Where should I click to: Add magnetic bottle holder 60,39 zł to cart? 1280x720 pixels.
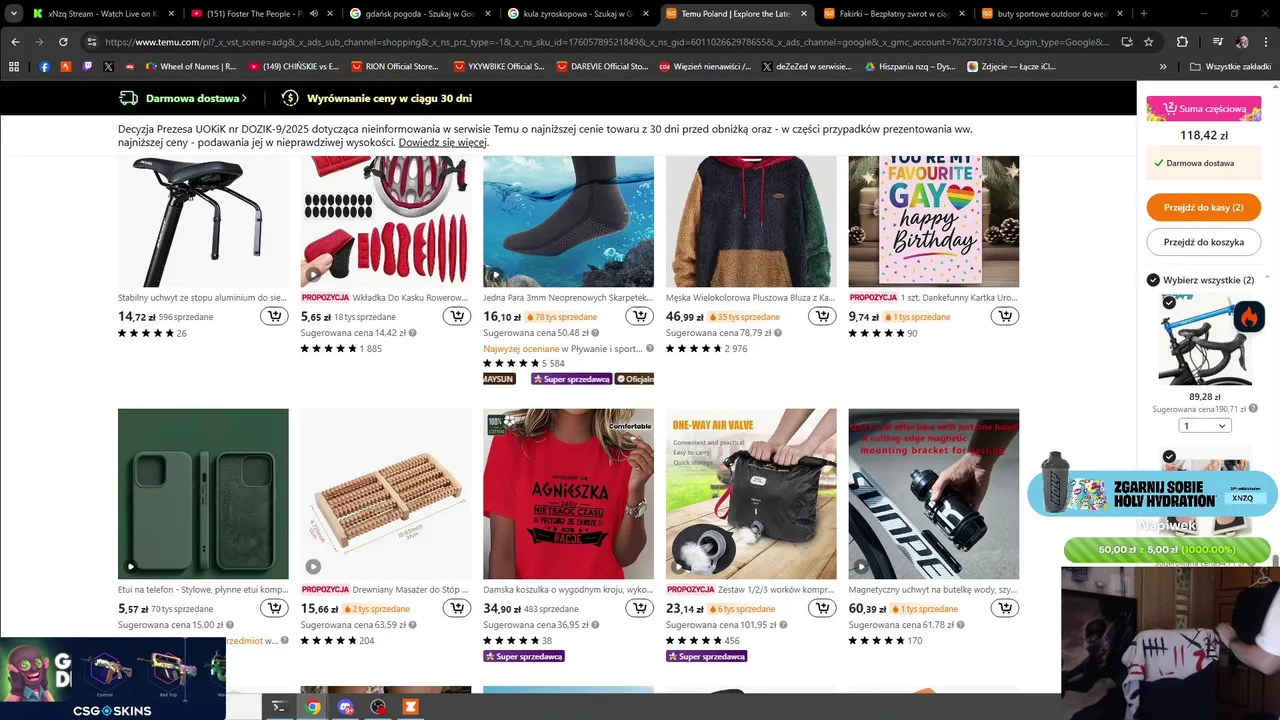pyautogui.click(x=1005, y=609)
